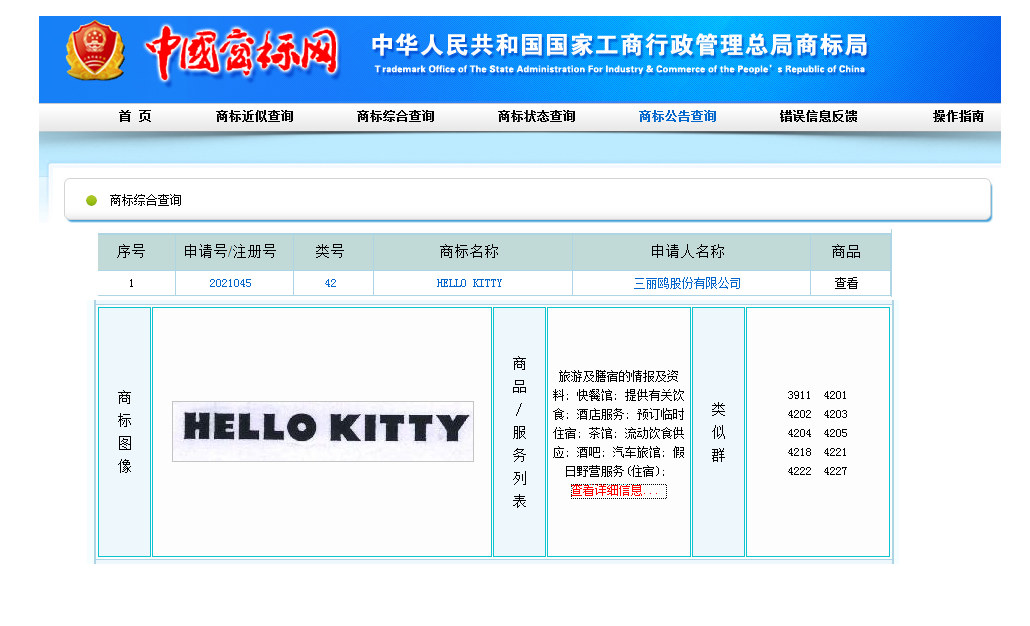The height and width of the screenshot is (626, 1030).
Task: Click similar group code 4218
Action: pyautogui.click(x=799, y=452)
